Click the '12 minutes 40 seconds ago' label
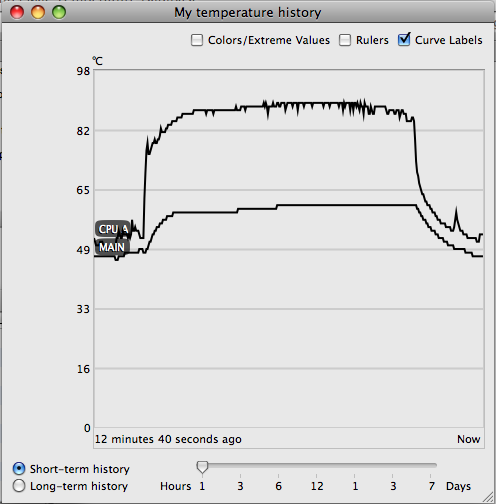Image resolution: width=496 pixels, height=504 pixels. point(168,439)
